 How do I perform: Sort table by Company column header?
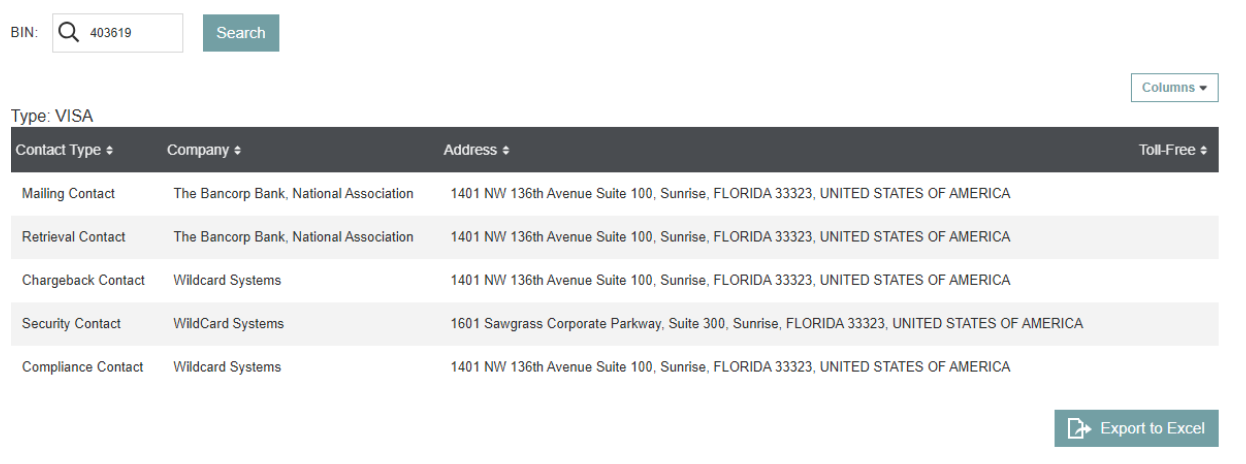click(x=198, y=150)
